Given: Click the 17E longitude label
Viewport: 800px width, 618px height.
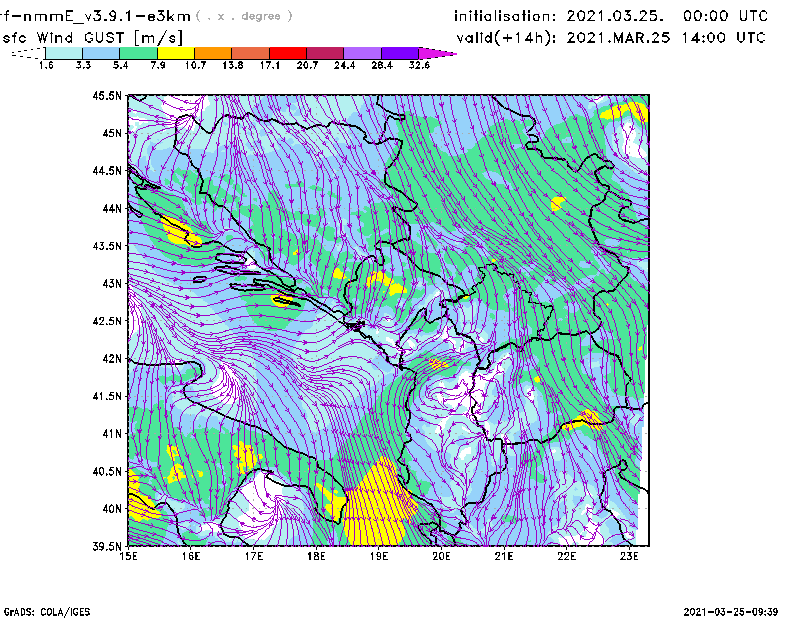Looking at the screenshot, I should [x=254, y=556].
